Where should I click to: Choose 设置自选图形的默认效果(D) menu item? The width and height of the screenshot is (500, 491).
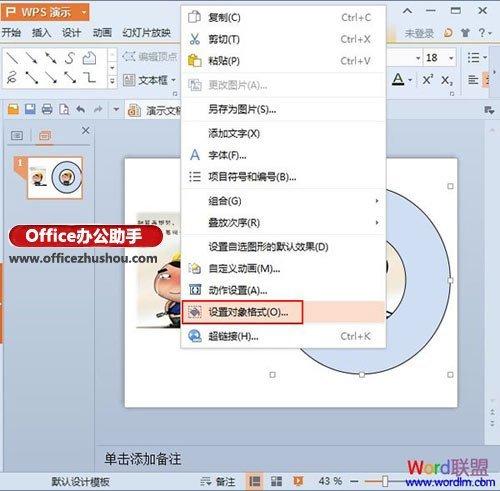point(284,247)
